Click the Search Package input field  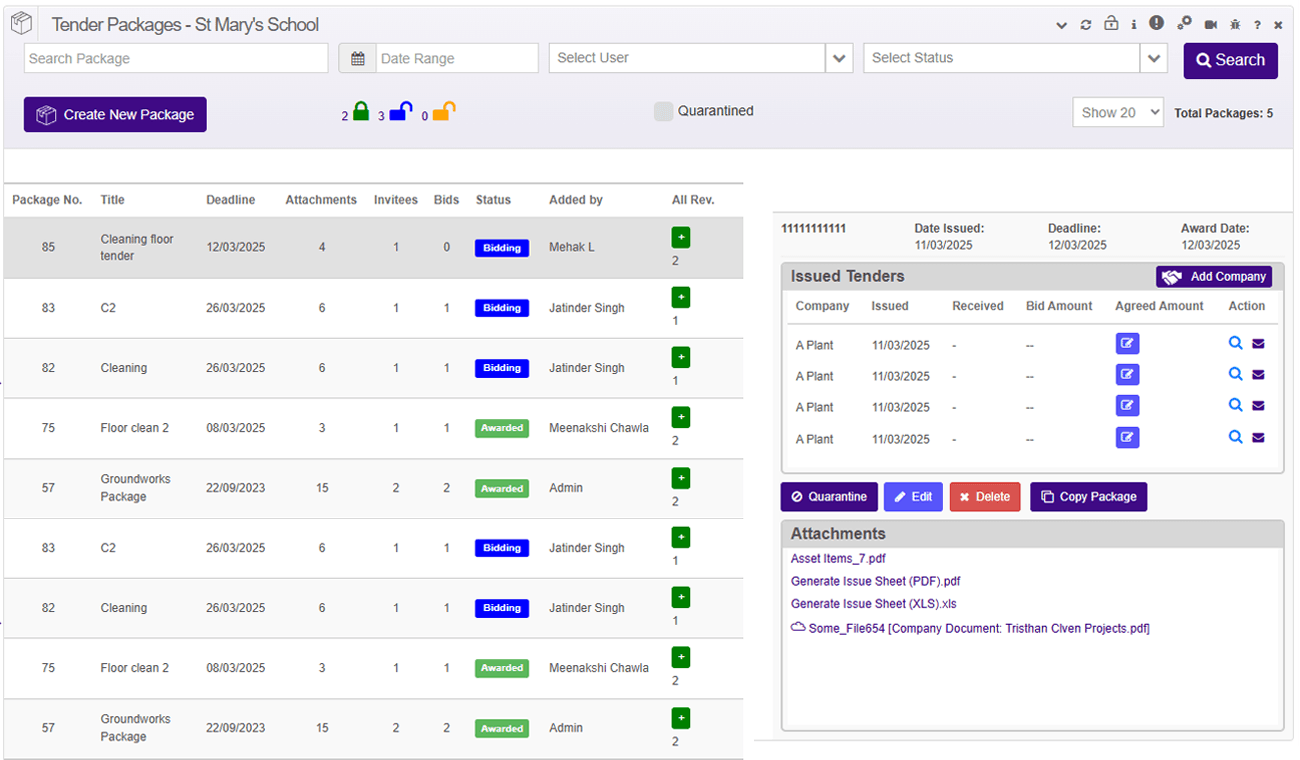(x=176, y=58)
